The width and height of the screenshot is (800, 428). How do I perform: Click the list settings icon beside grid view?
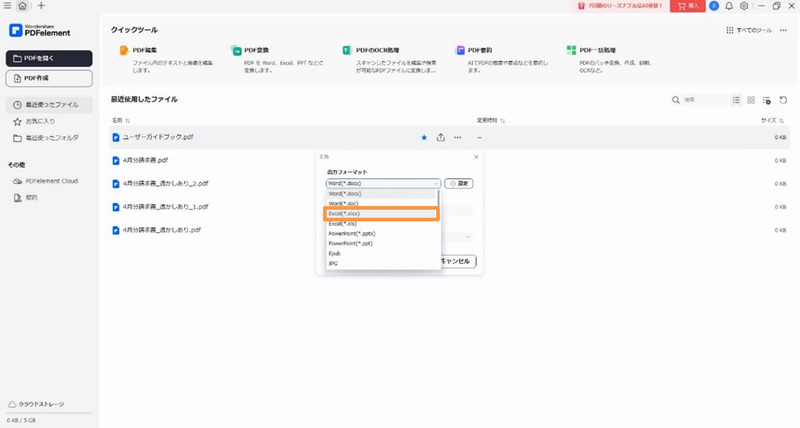[x=766, y=100]
